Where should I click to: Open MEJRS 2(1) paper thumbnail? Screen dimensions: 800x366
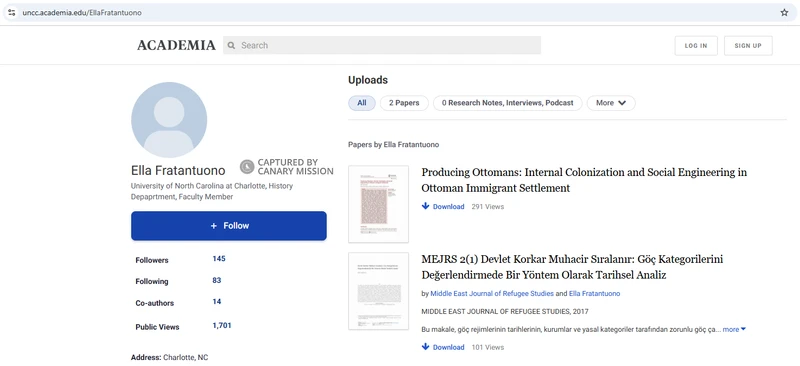click(x=378, y=291)
